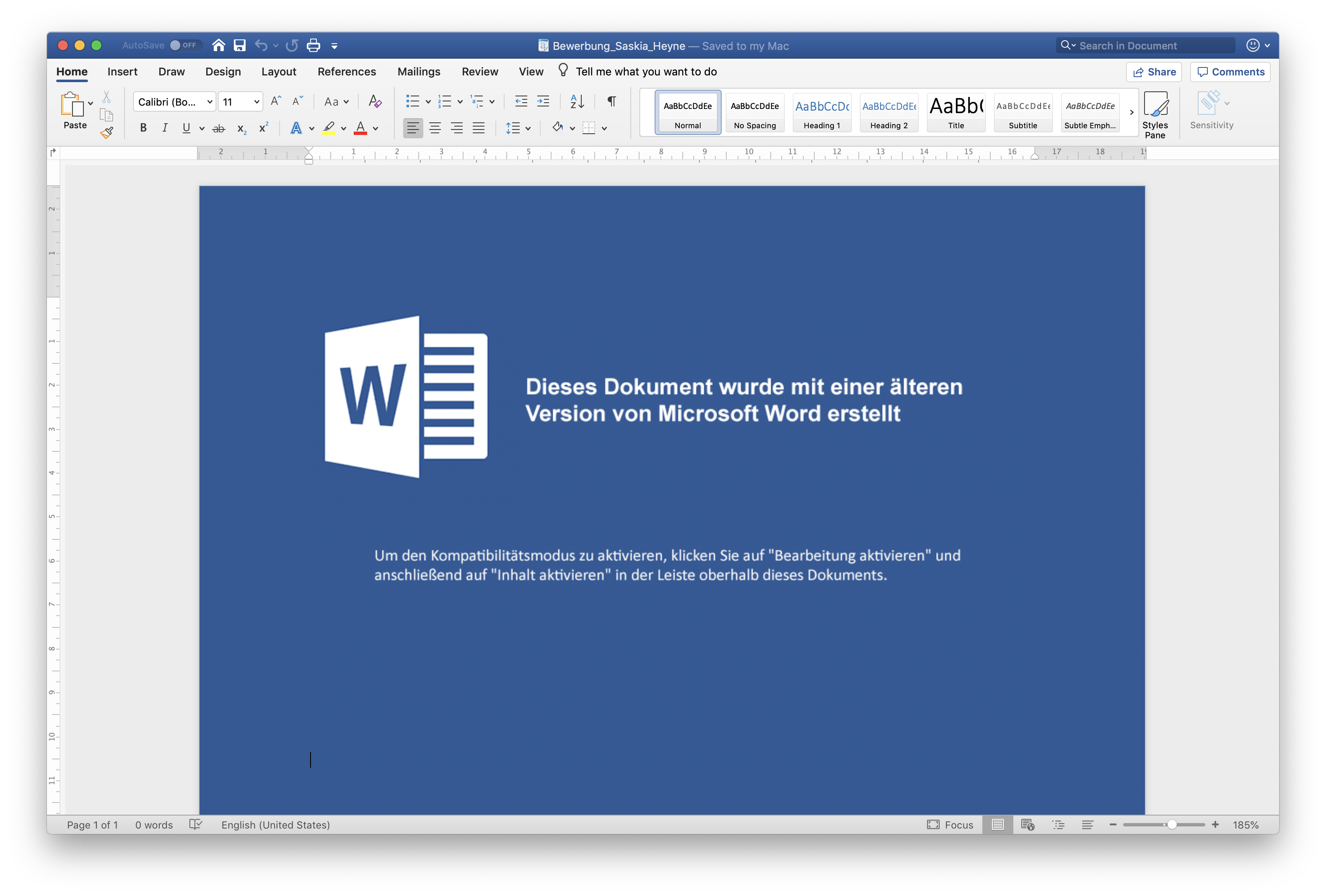Clear all formatting icon

375,101
